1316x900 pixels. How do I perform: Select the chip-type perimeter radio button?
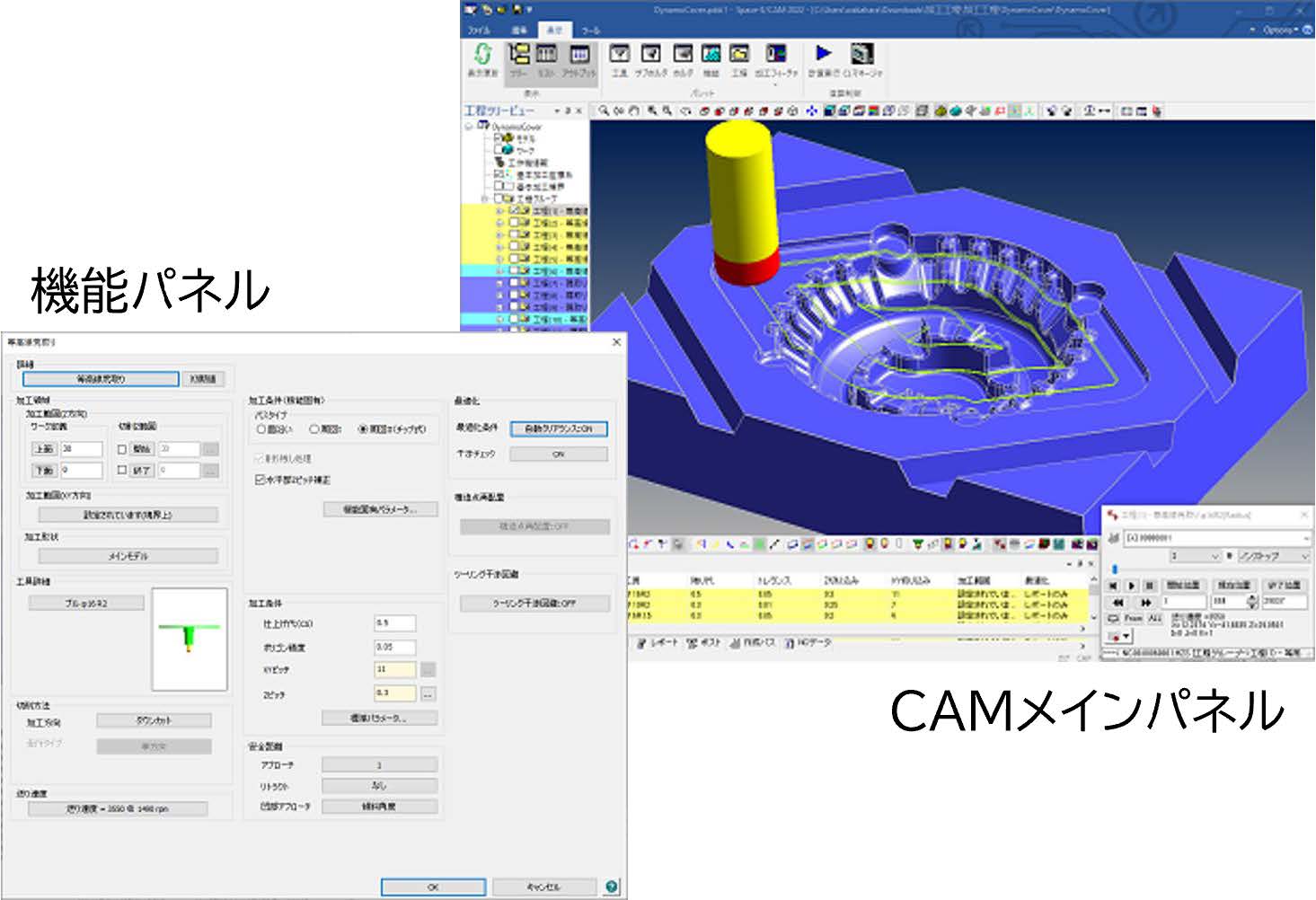364,429
